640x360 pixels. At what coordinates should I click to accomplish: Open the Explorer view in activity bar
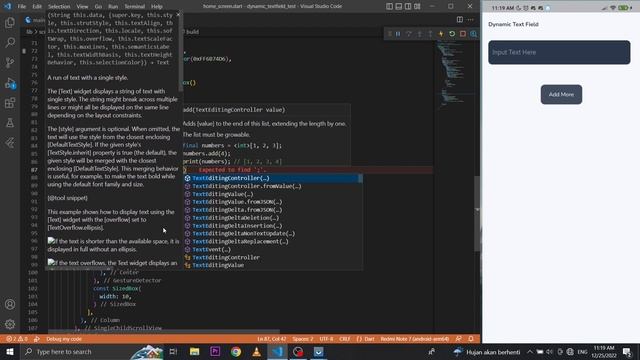(10, 22)
